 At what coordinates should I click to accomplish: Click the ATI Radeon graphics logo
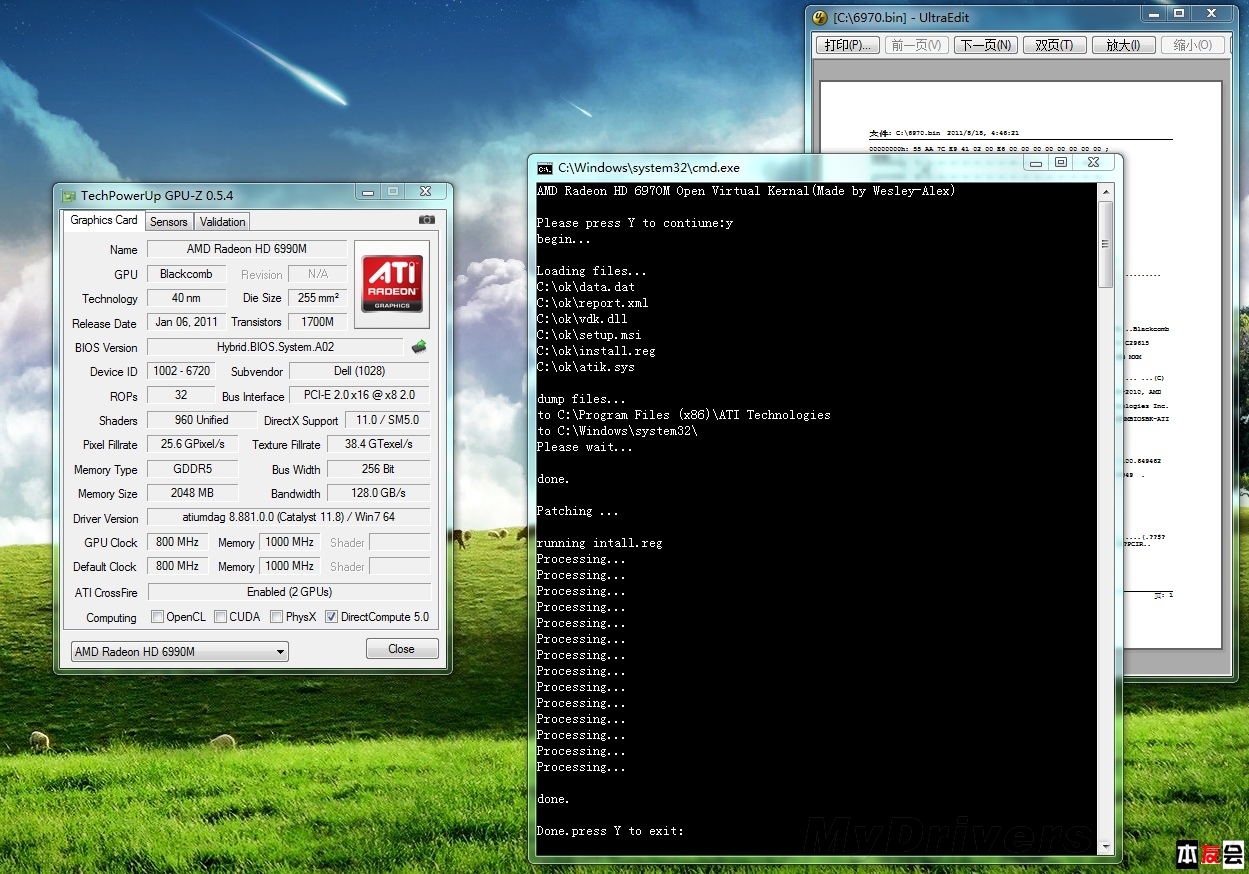point(392,283)
